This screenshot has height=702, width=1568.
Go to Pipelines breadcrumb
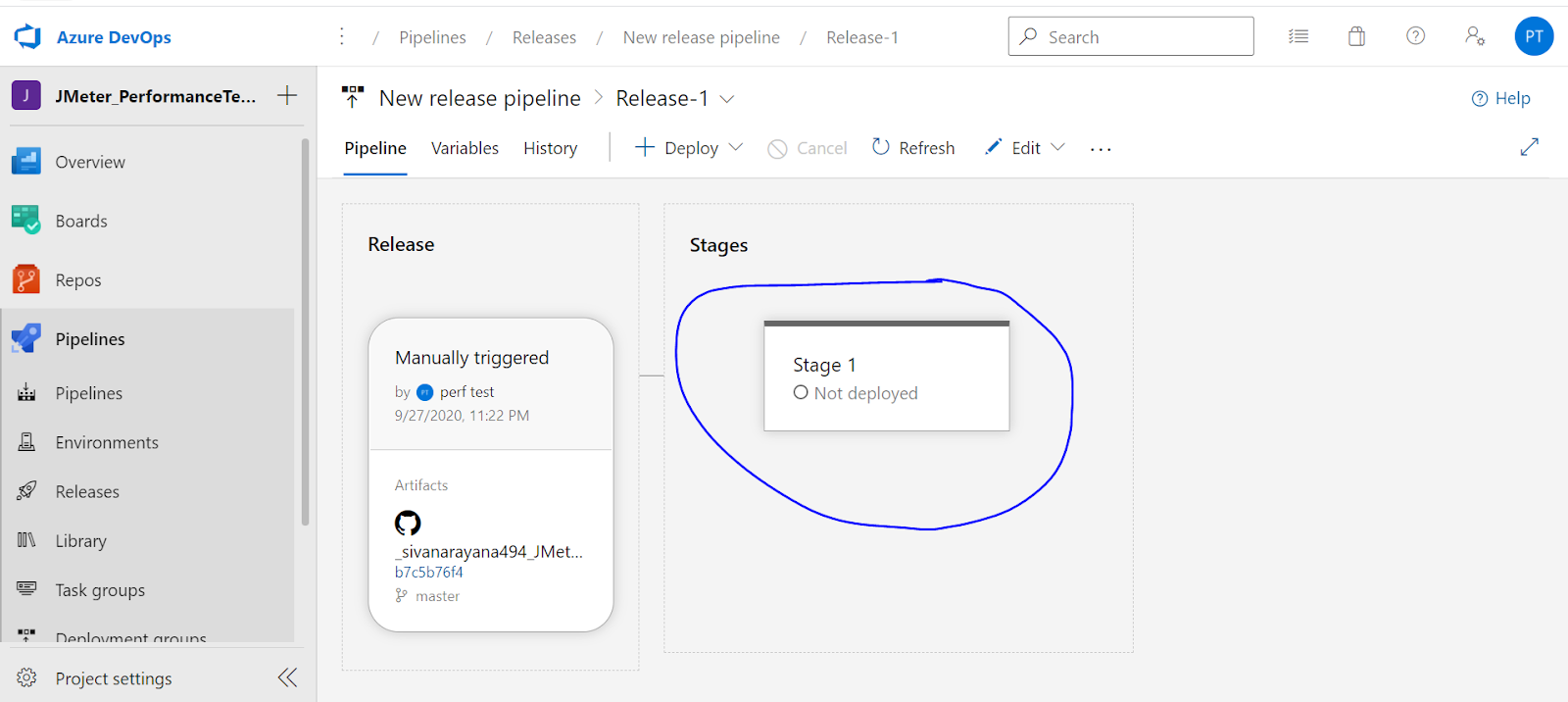(x=432, y=37)
